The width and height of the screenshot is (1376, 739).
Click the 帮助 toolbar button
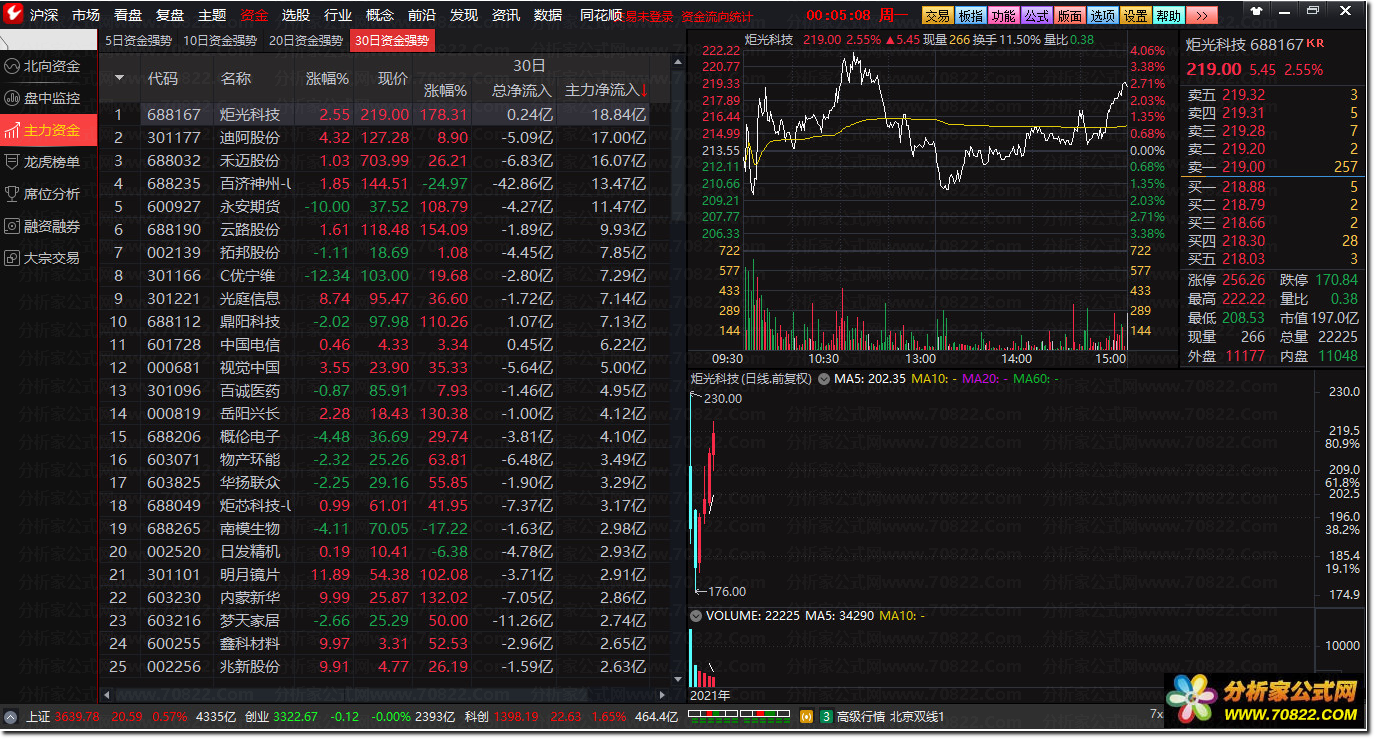[1168, 15]
